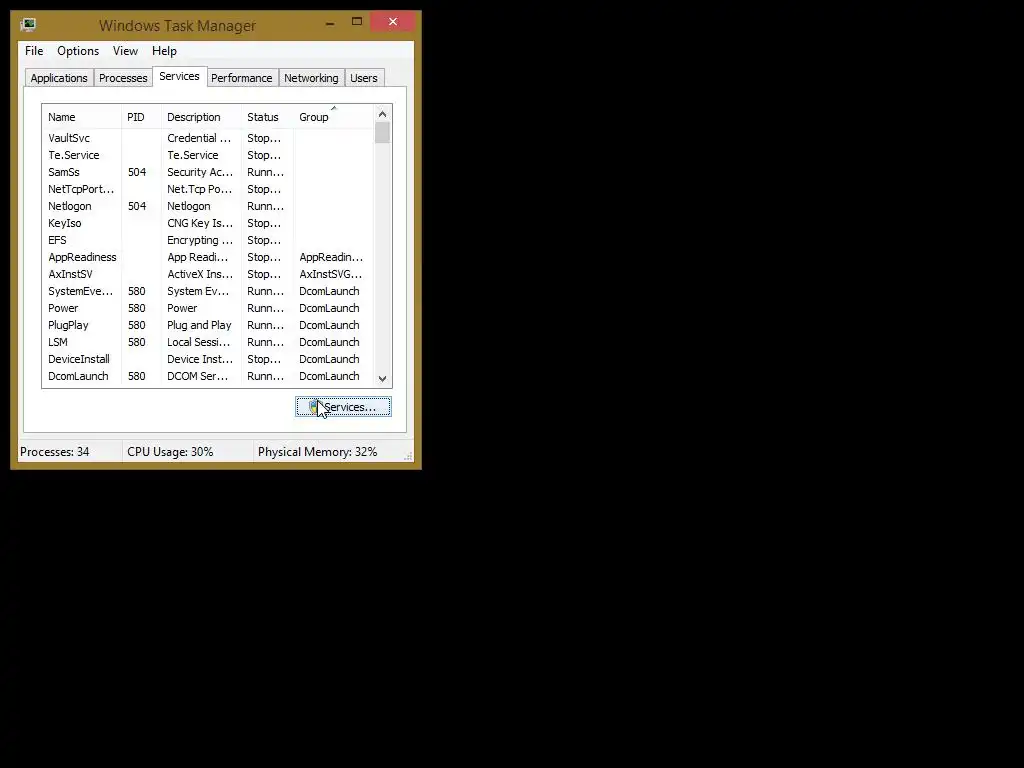Click the Net.Tcp Po... description cell
1024x768 pixels.
[x=200, y=189]
